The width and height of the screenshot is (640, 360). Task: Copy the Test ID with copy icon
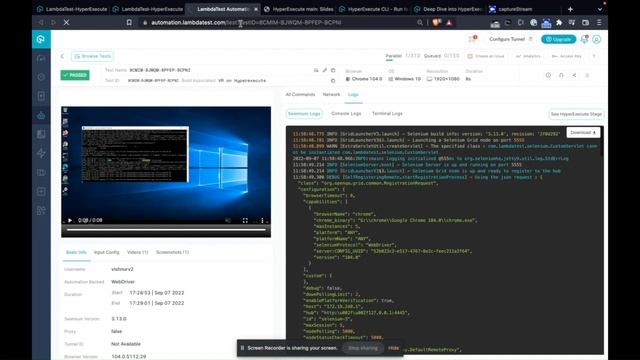click(333, 81)
